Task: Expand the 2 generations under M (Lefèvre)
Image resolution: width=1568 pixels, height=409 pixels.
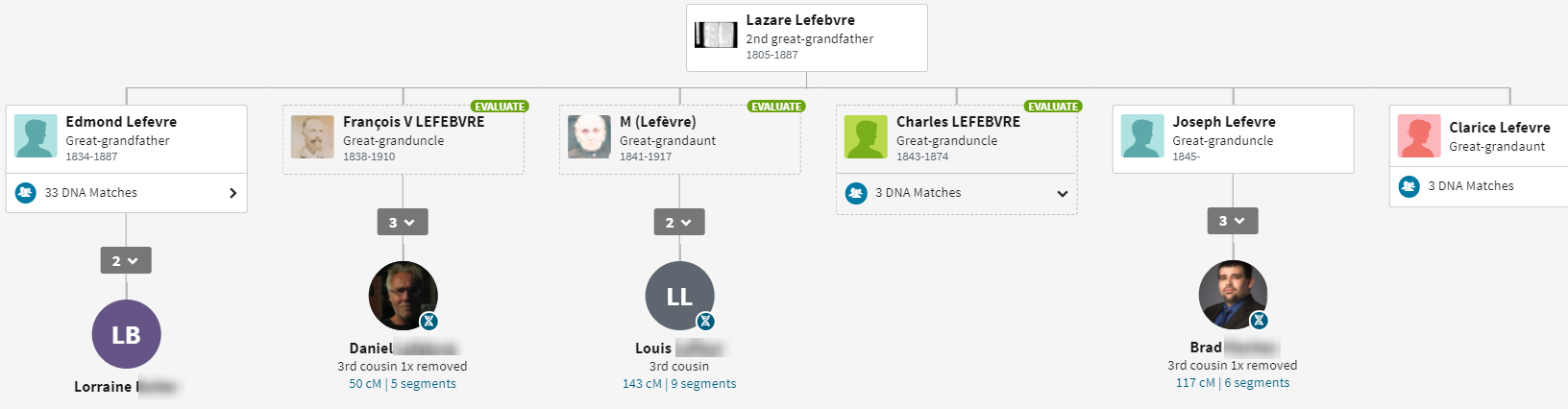Action: tap(679, 222)
